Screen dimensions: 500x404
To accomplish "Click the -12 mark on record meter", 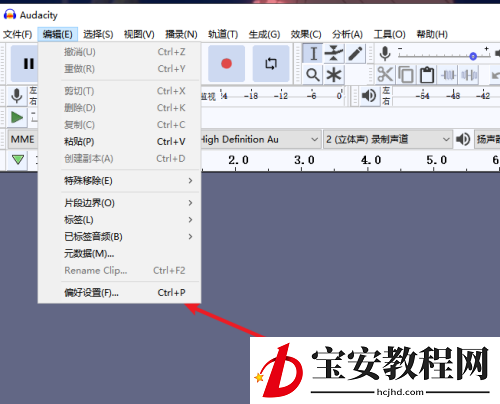I will point(281,96).
